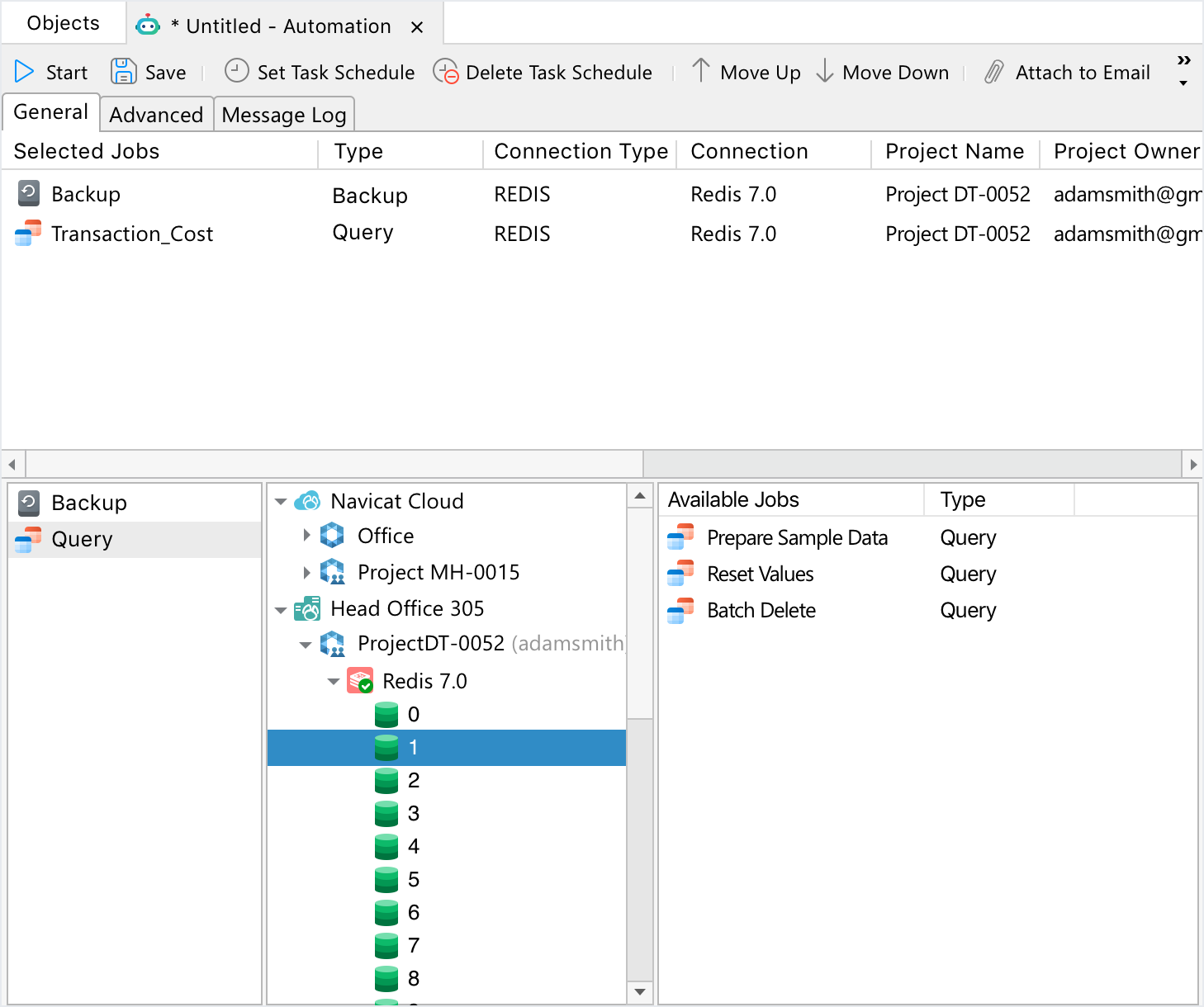Click the Project MH-0015 icon
This screenshot has height=1007, width=1204.
[x=332, y=571]
